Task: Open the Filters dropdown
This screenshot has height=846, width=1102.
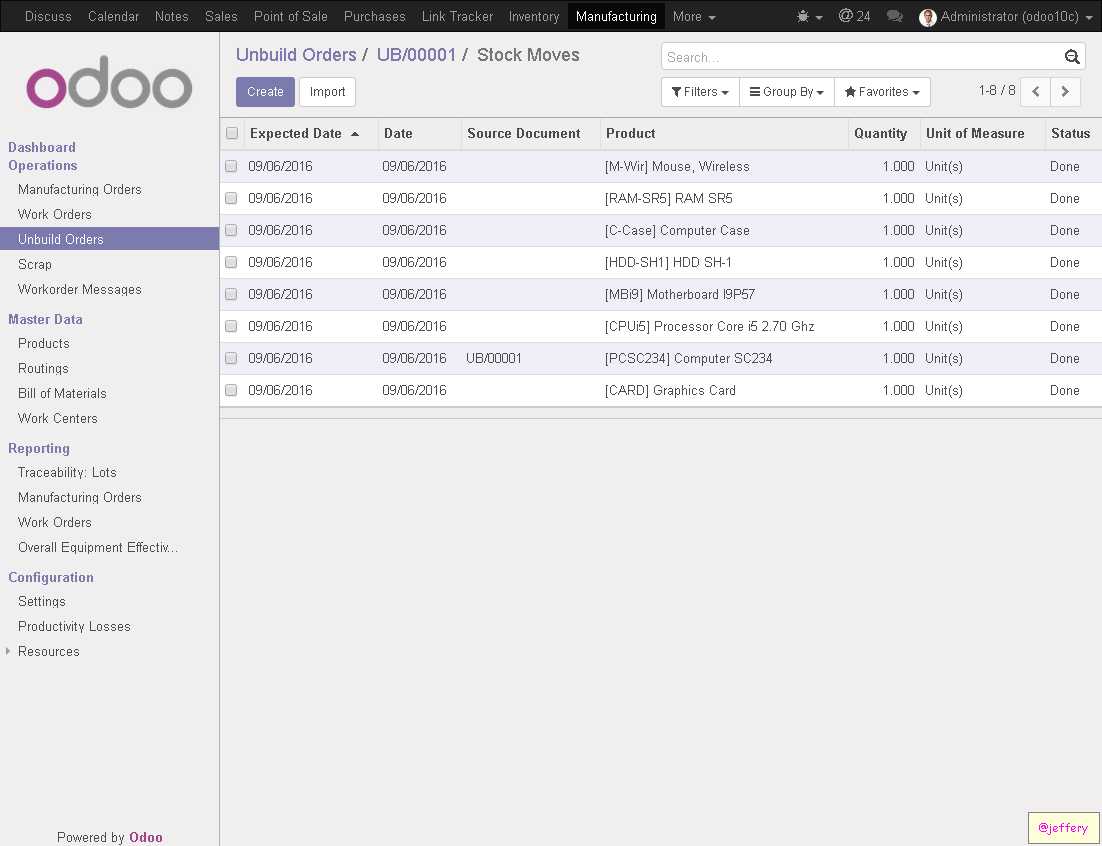Action: pyautogui.click(x=700, y=91)
